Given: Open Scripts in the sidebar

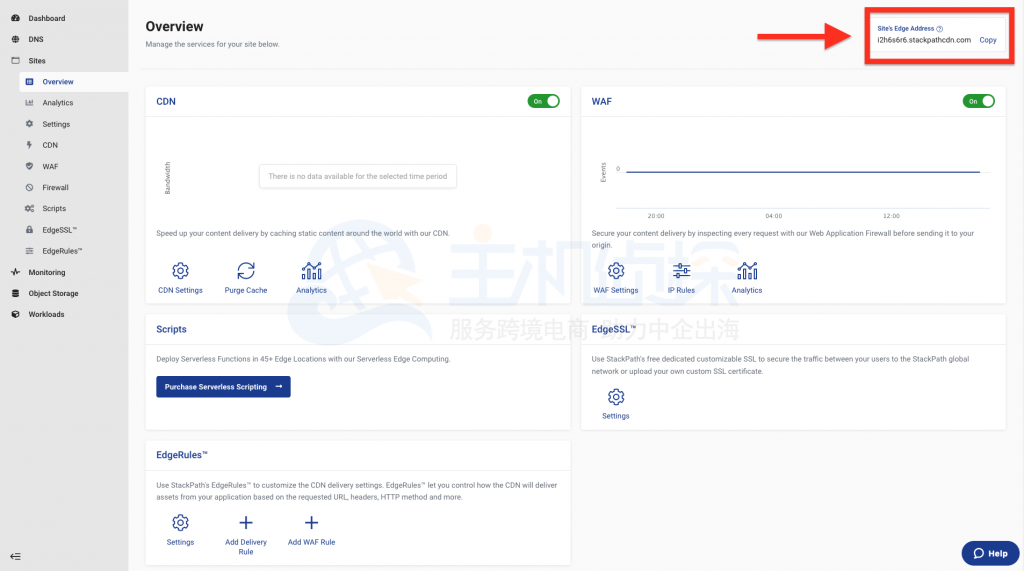Looking at the screenshot, I should point(54,208).
